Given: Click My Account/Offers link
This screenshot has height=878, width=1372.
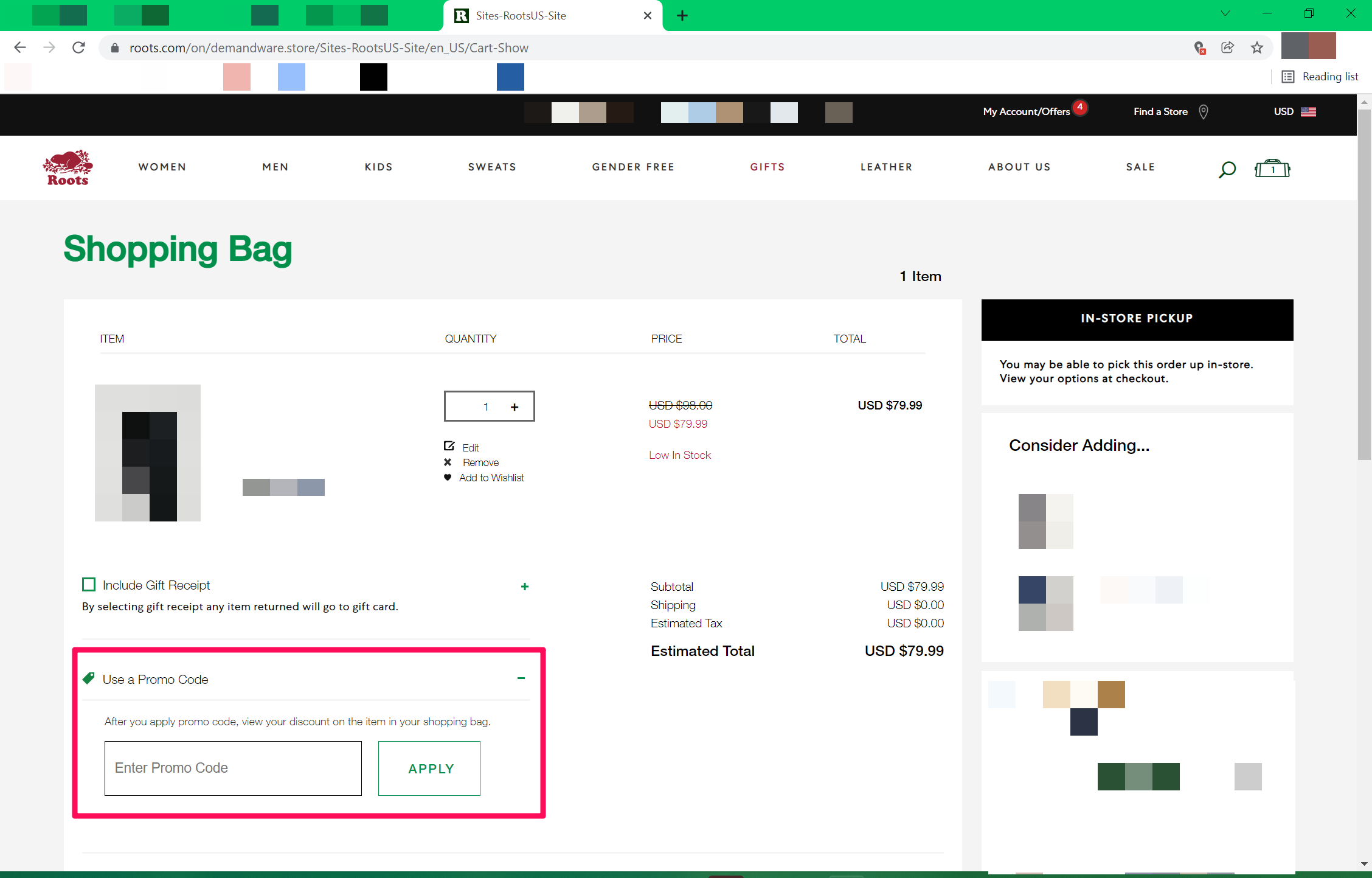Looking at the screenshot, I should [x=1027, y=111].
